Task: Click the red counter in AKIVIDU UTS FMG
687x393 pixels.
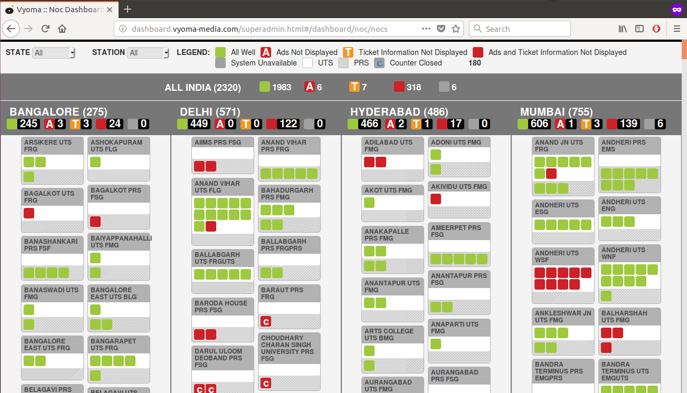Action: 436,199
